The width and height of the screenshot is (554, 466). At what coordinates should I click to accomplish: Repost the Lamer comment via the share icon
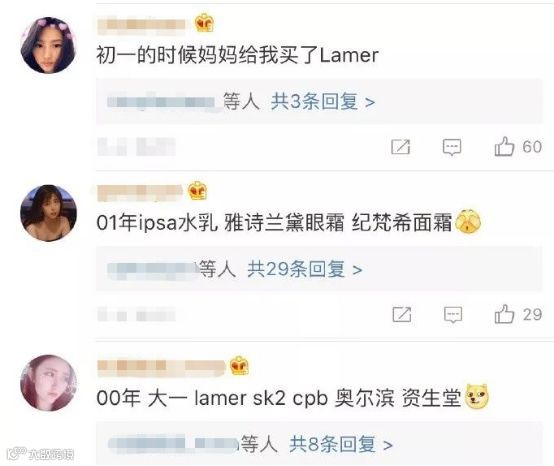coord(401,147)
